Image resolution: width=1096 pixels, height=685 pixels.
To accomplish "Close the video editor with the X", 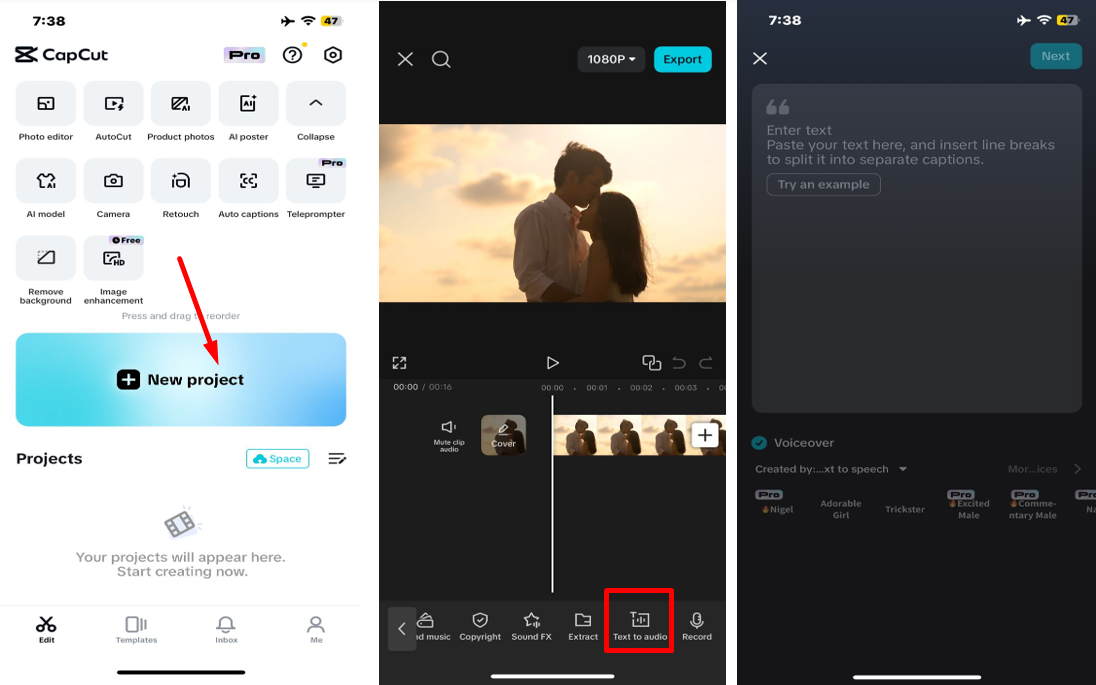I will coord(405,59).
